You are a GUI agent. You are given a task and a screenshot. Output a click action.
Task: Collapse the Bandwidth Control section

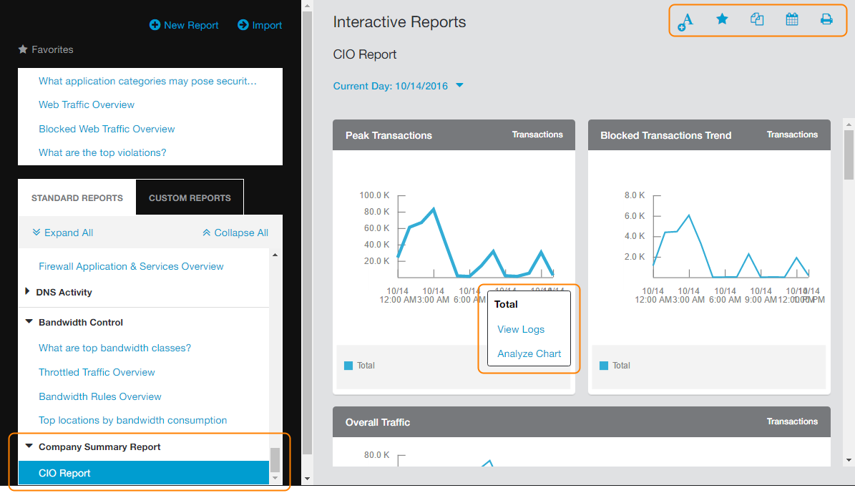tap(28, 323)
